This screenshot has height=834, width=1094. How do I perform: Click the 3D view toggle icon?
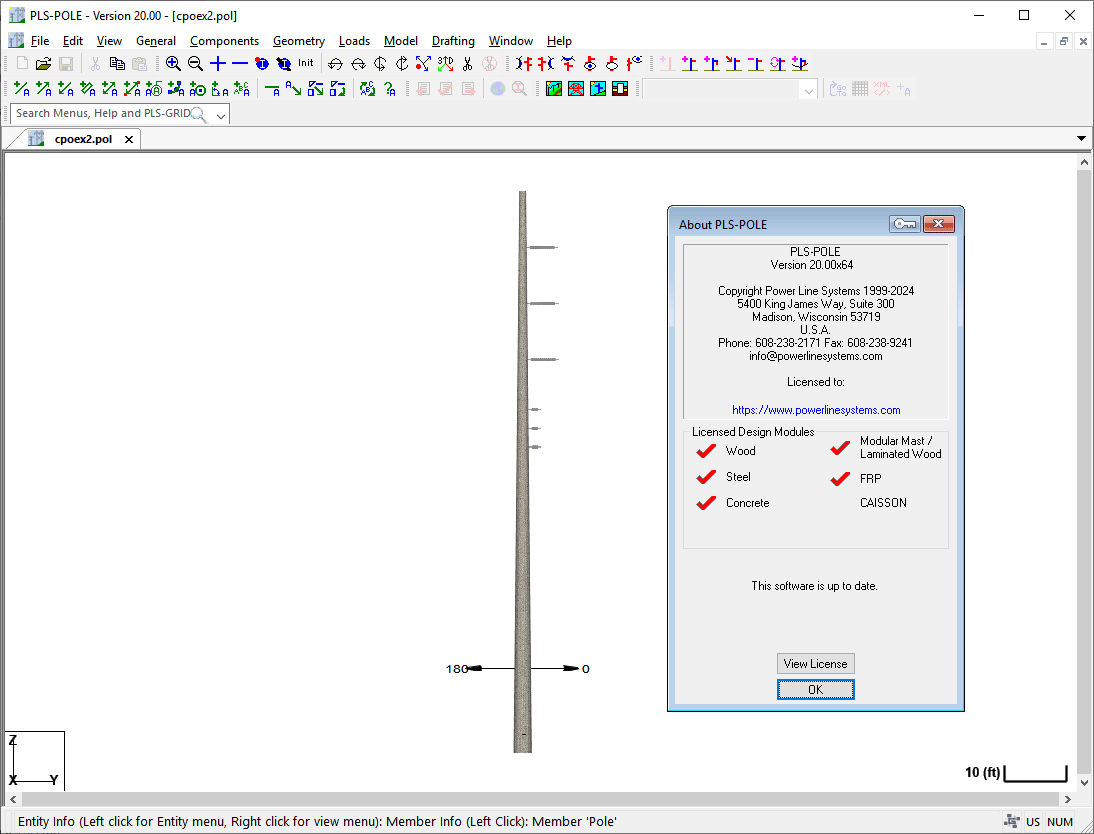point(445,64)
